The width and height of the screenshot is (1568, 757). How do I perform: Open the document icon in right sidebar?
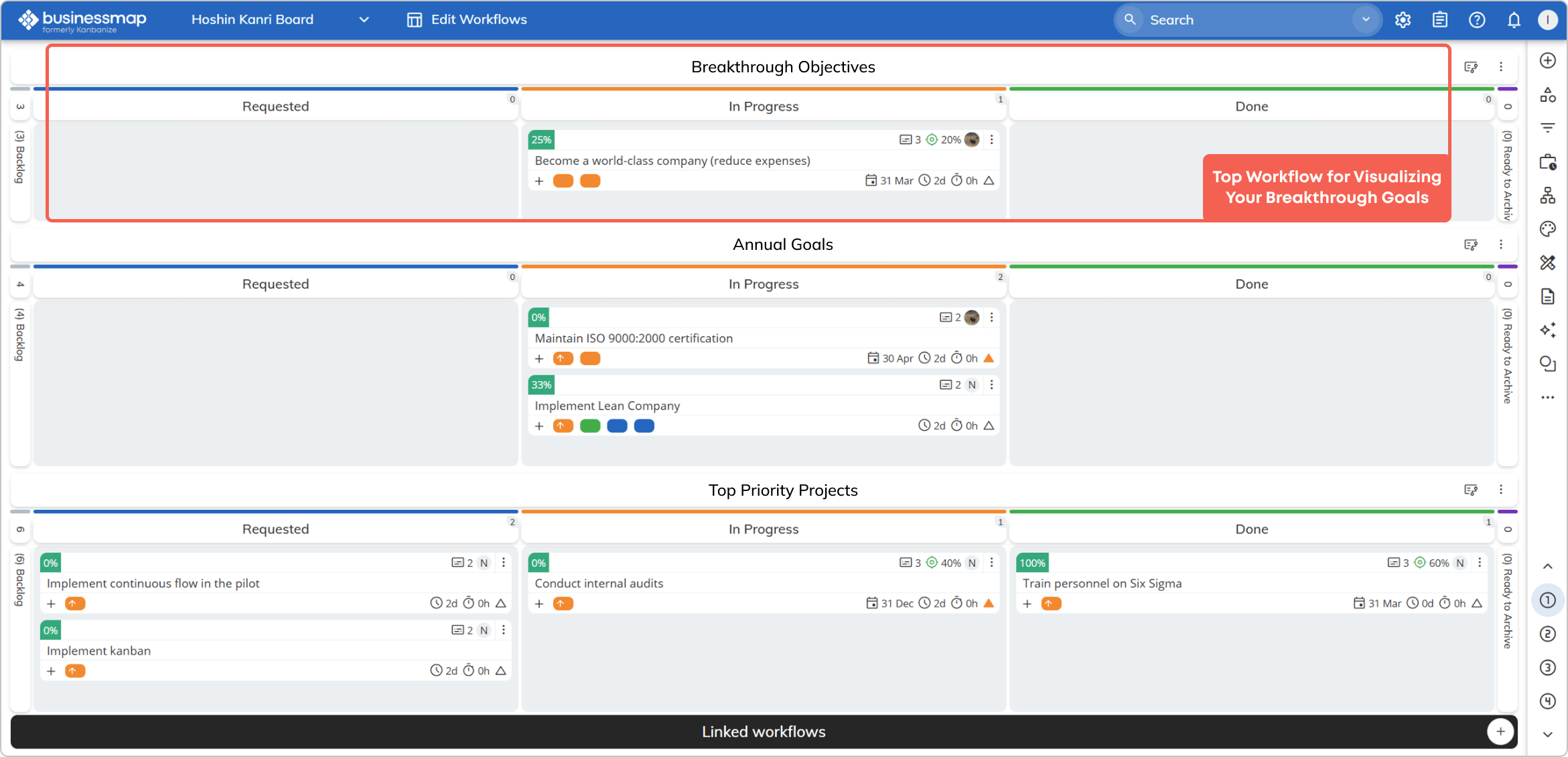(1548, 296)
